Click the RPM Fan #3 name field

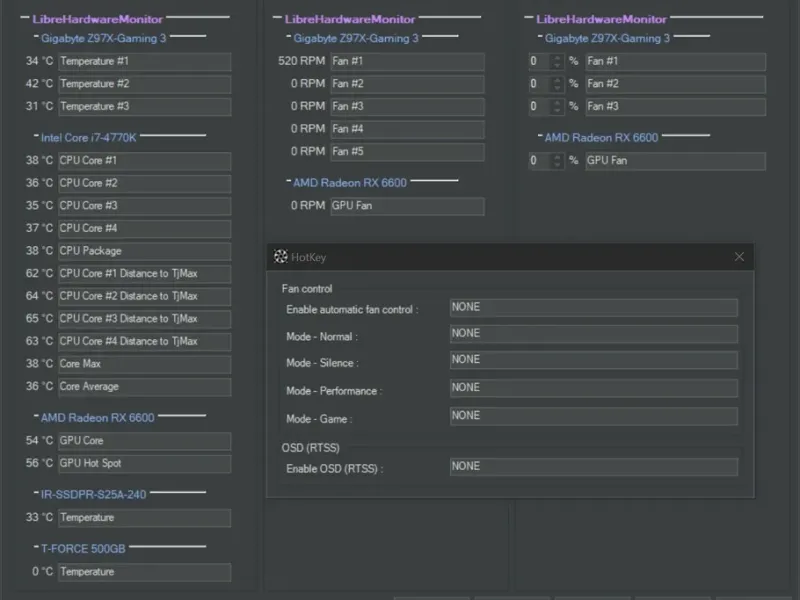tap(407, 107)
